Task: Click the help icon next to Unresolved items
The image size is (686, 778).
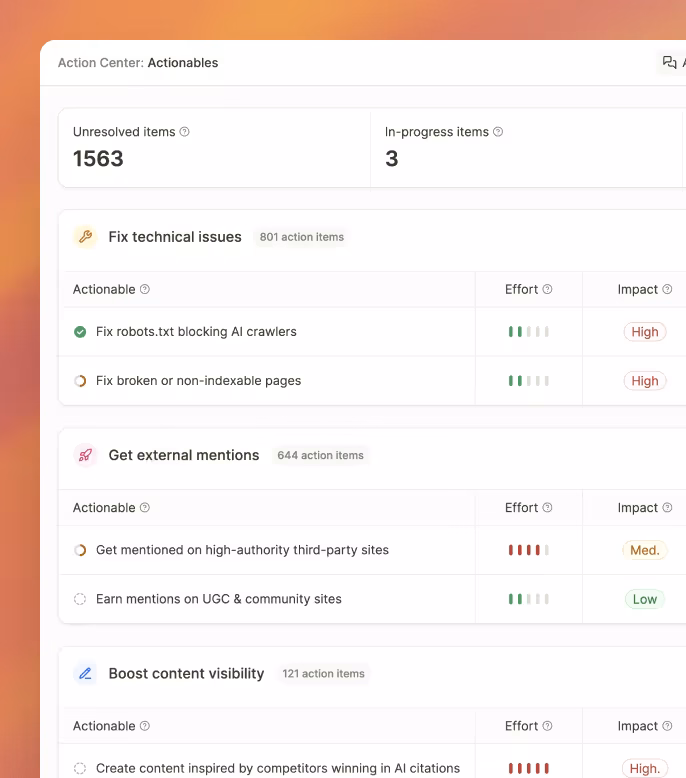Action: (184, 132)
